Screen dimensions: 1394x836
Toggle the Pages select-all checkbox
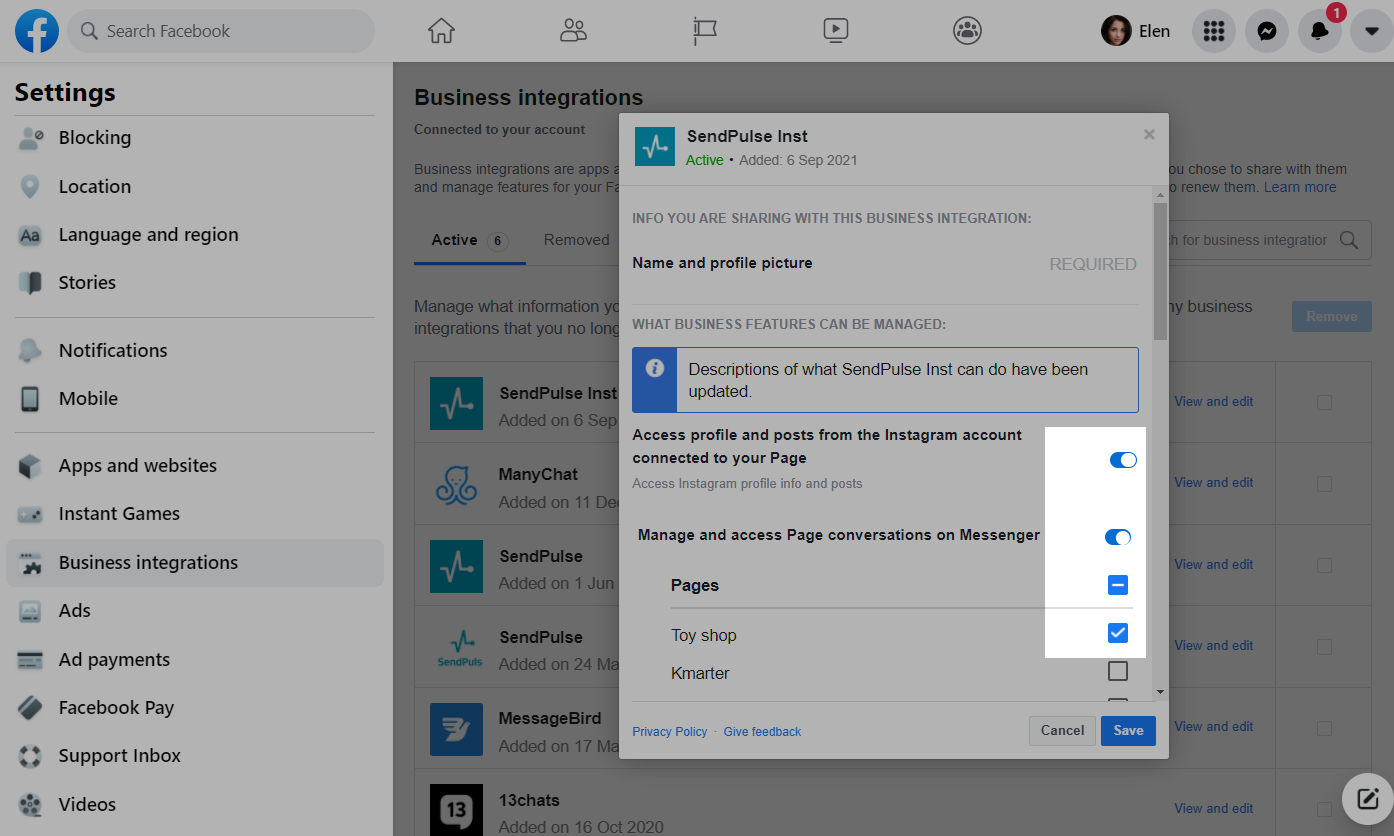(x=1118, y=585)
